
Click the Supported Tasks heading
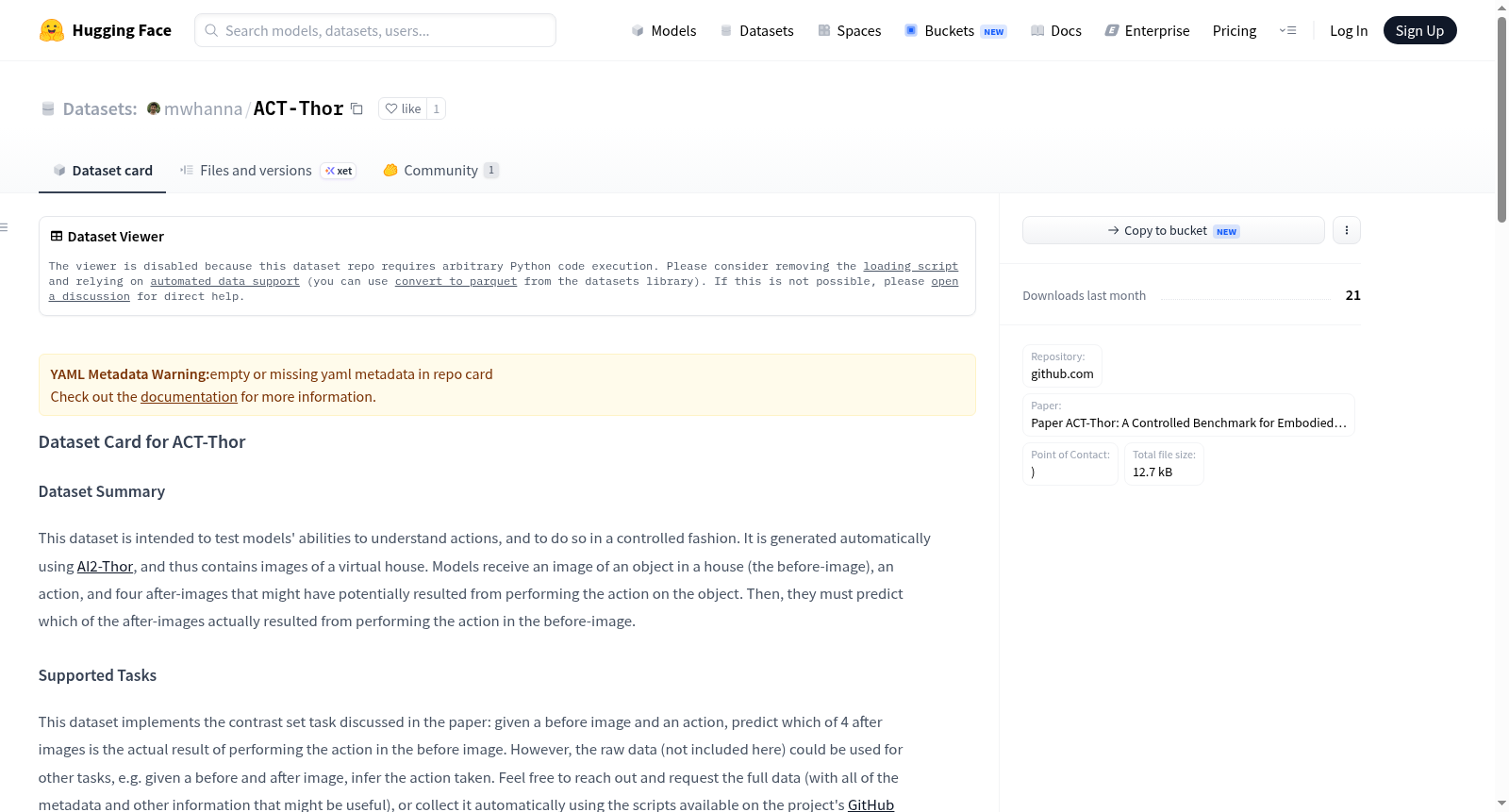click(x=97, y=675)
